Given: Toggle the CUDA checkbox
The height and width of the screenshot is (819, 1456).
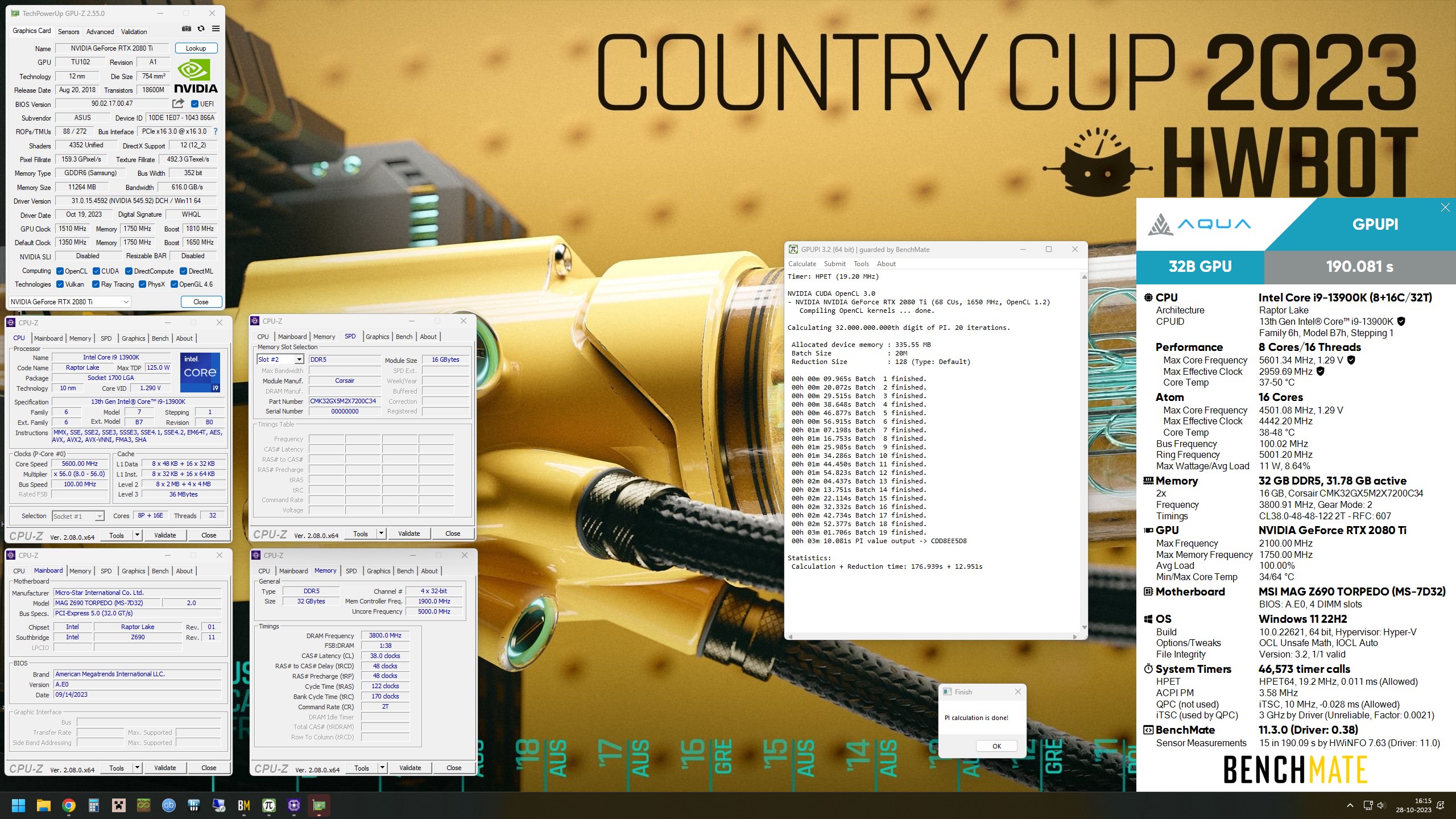Looking at the screenshot, I should (x=96, y=271).
